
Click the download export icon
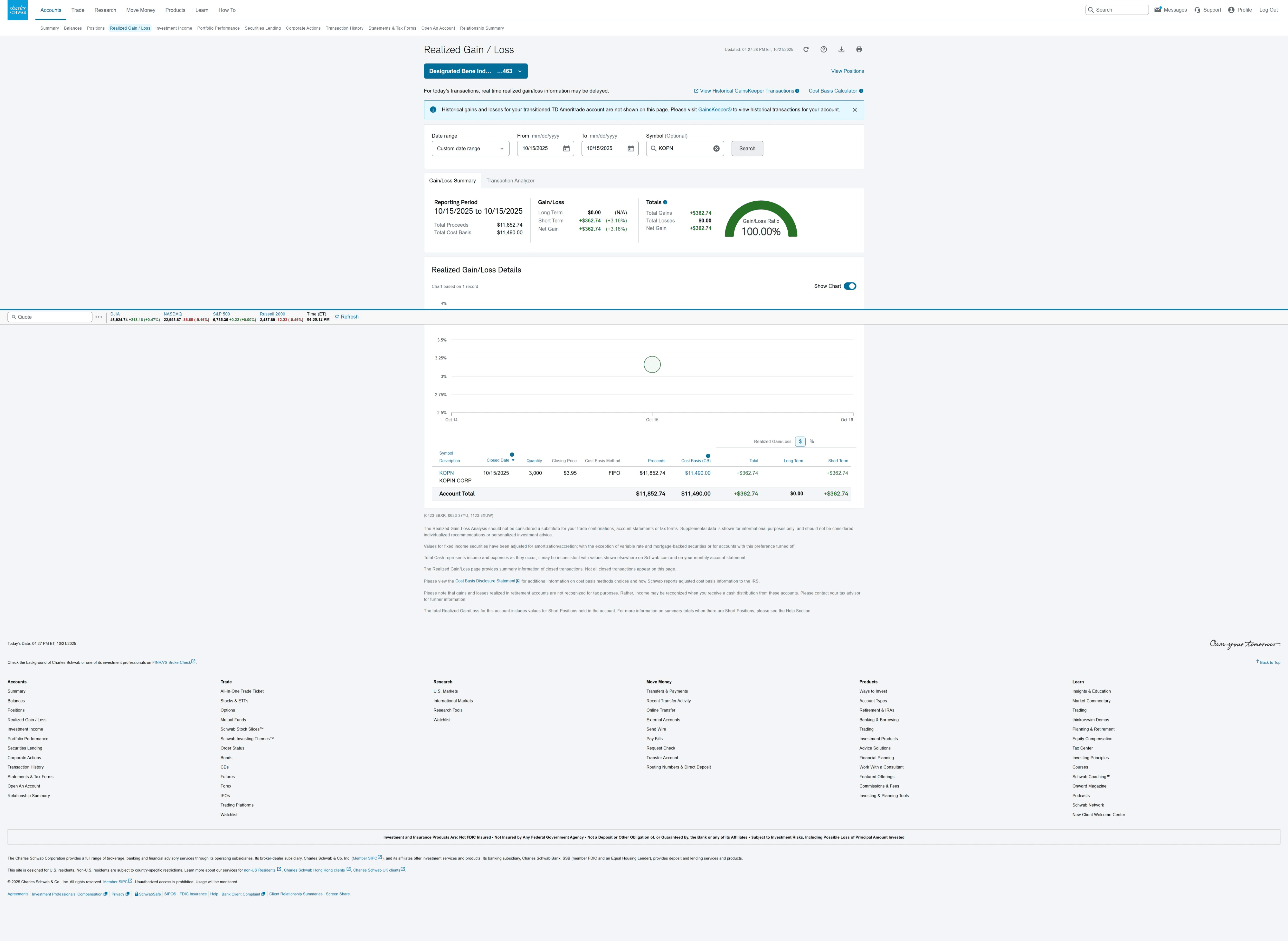pos(841,50)
